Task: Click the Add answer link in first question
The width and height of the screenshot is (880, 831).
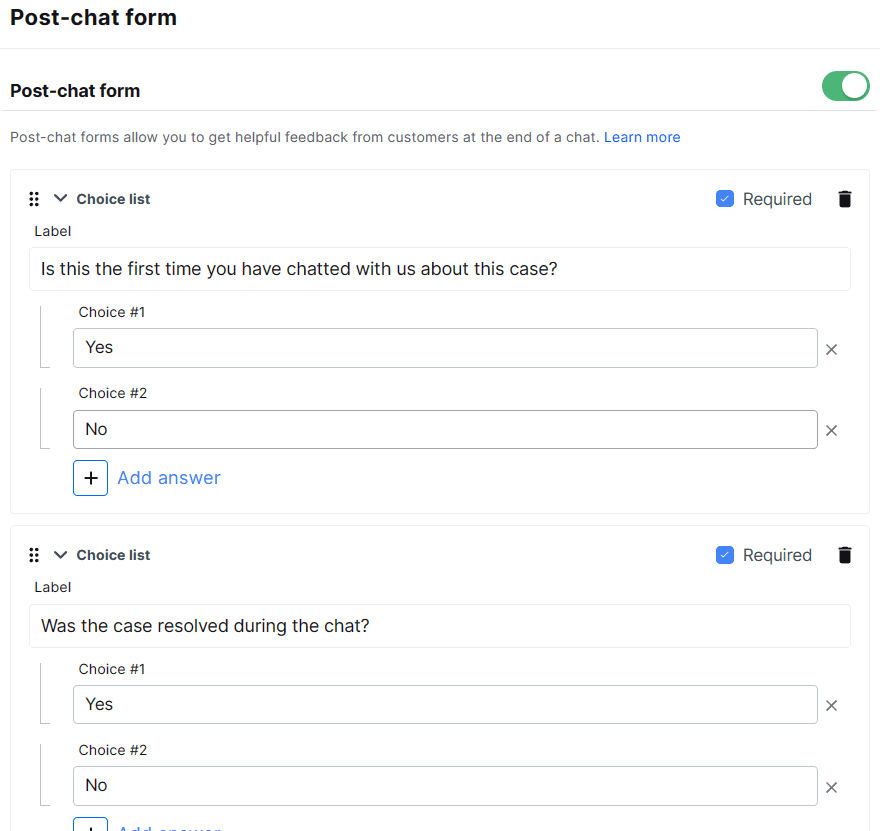Action: (169, 478)
